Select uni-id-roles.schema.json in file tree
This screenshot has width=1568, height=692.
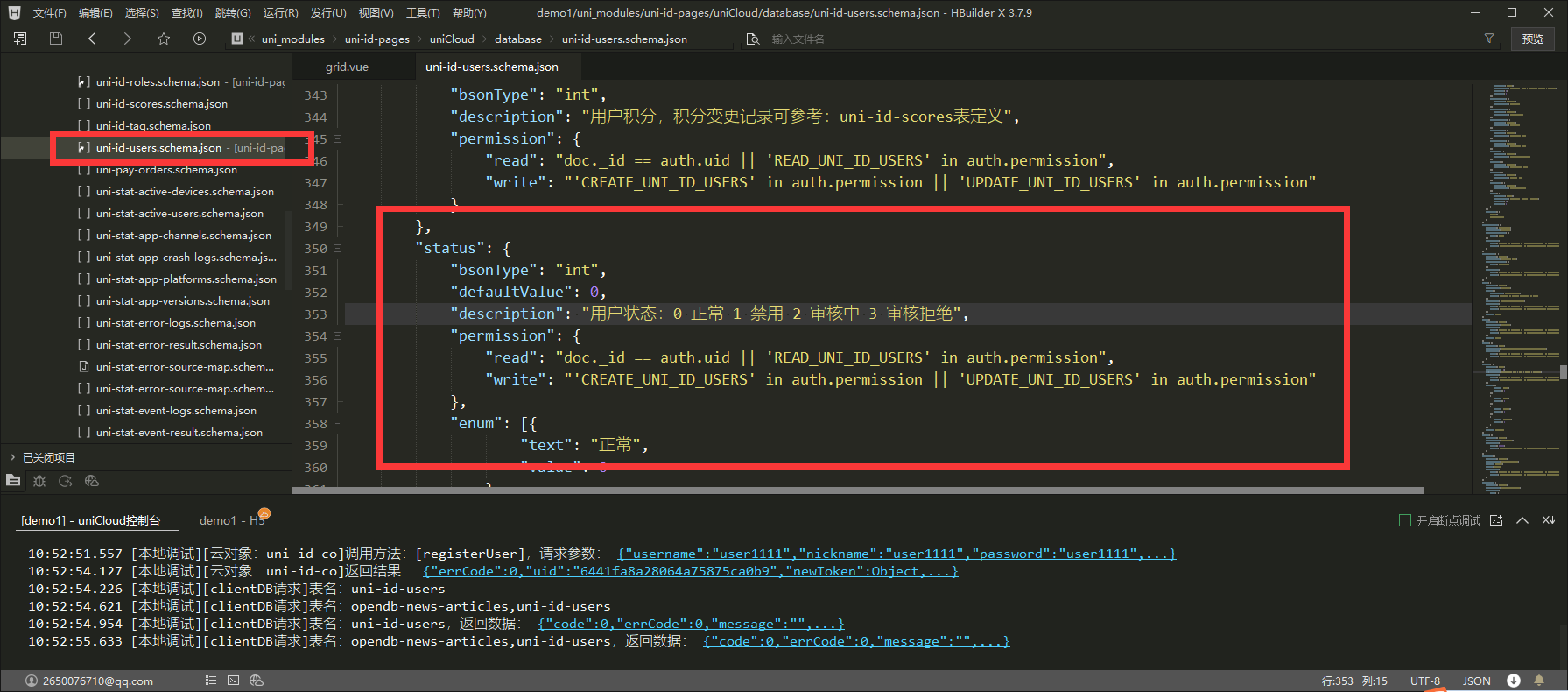click(158, 81)
